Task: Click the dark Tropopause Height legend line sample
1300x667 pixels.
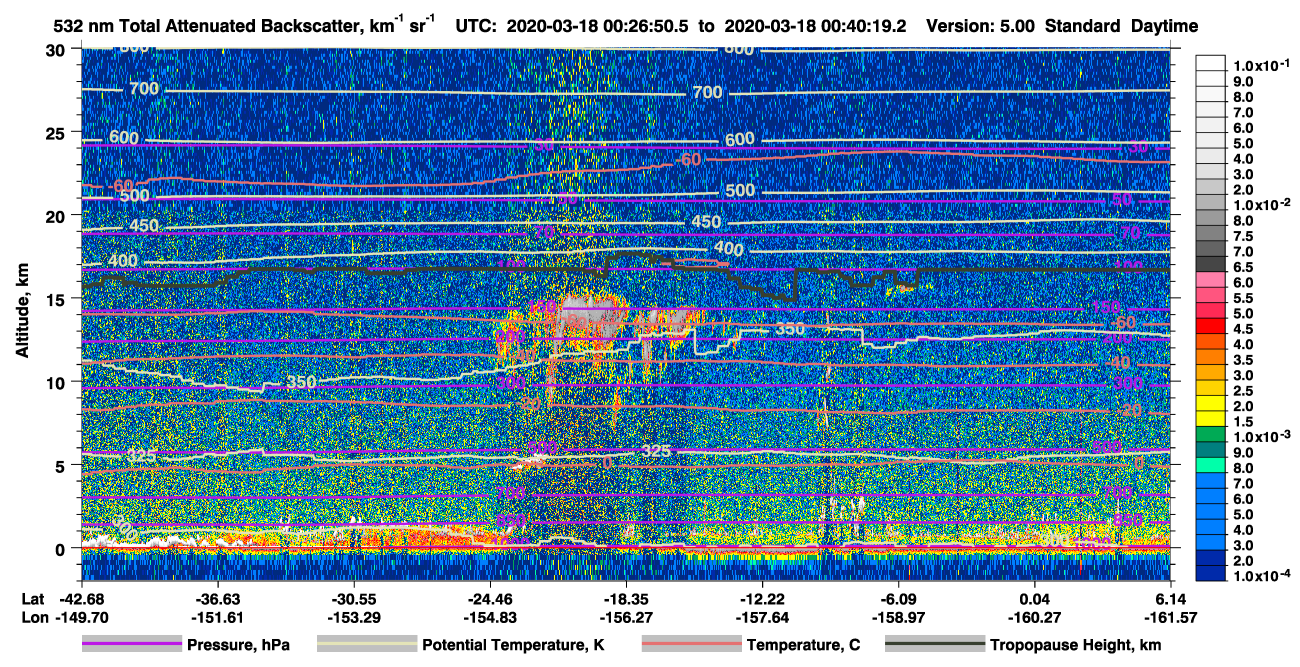Action: click(933, 645)
